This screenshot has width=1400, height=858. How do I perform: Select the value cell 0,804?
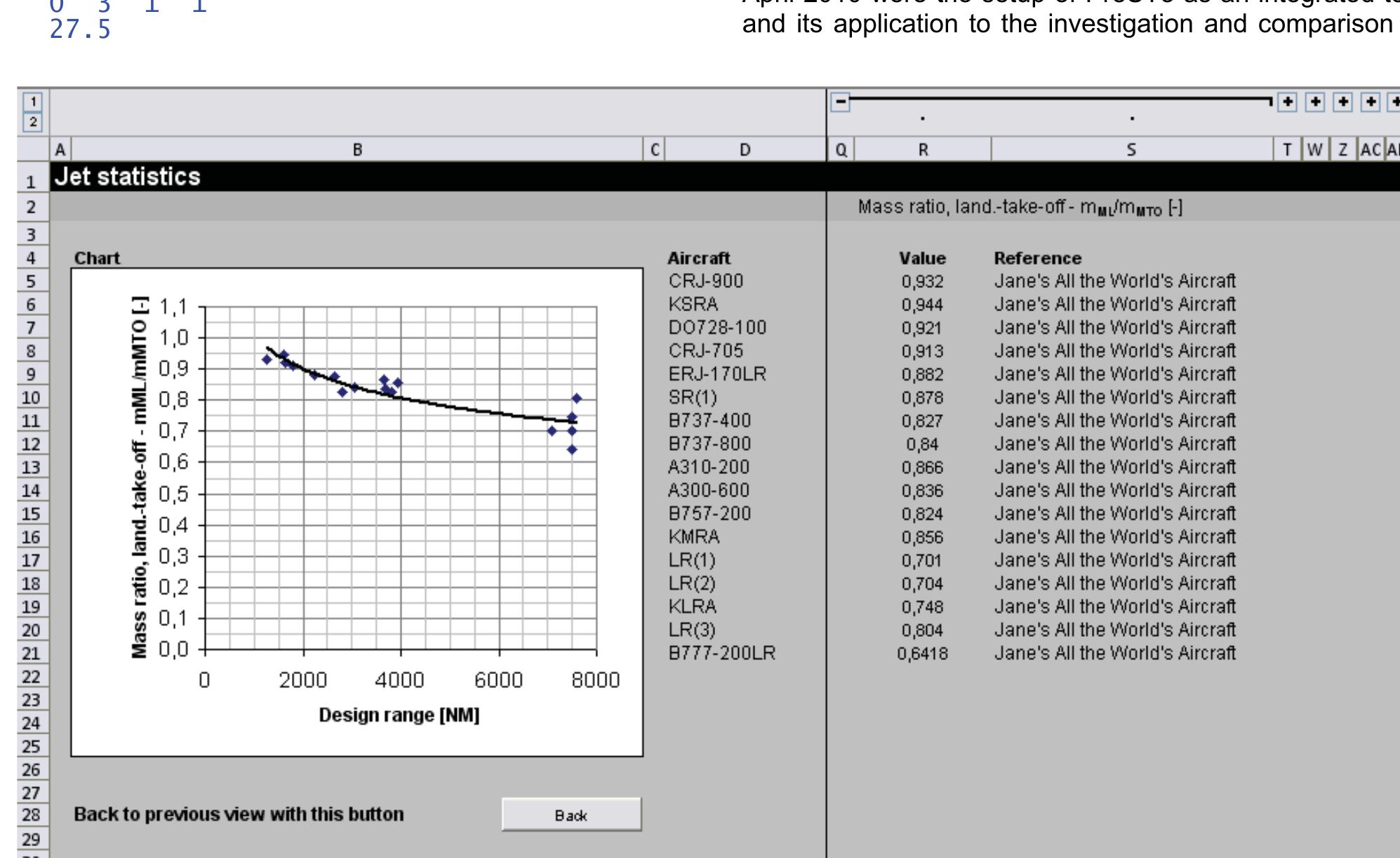922,631
